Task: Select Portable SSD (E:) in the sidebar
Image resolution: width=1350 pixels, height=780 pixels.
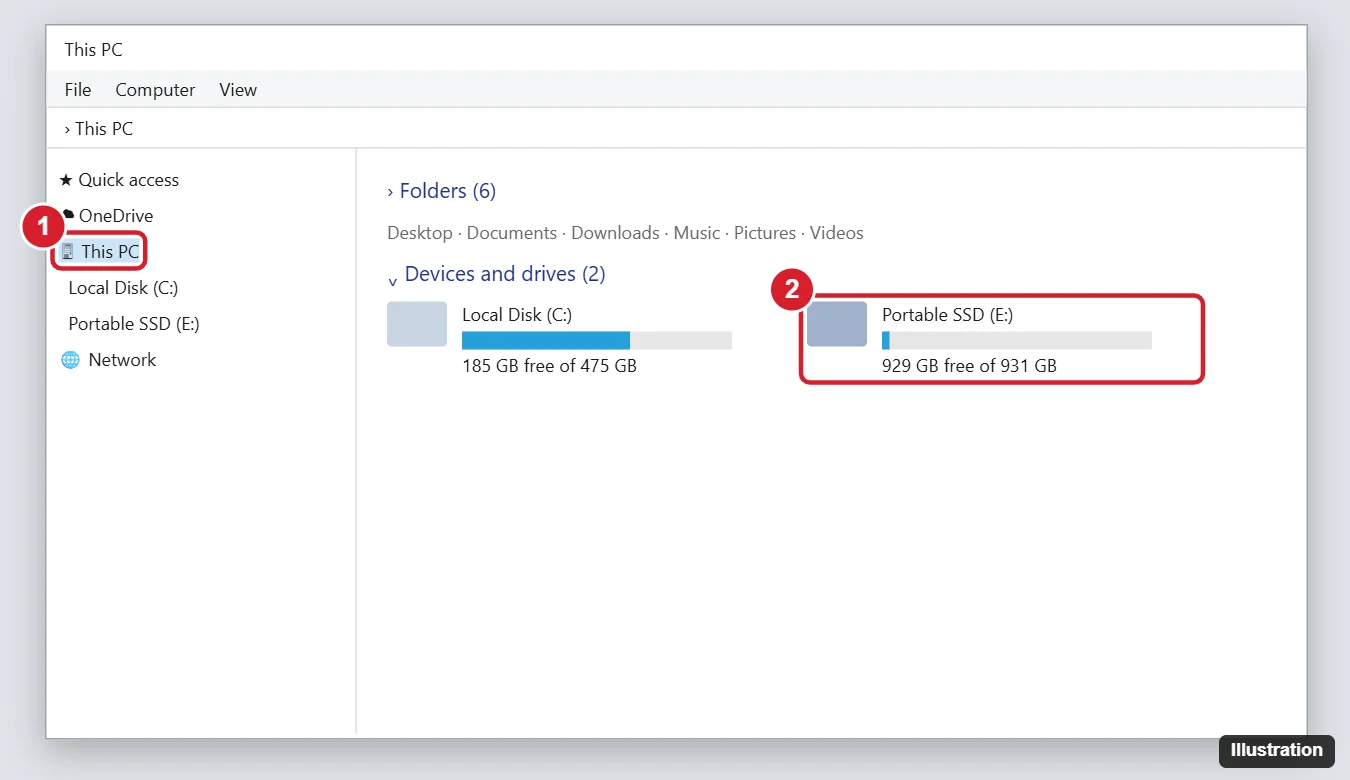Action: click(134, 324)
